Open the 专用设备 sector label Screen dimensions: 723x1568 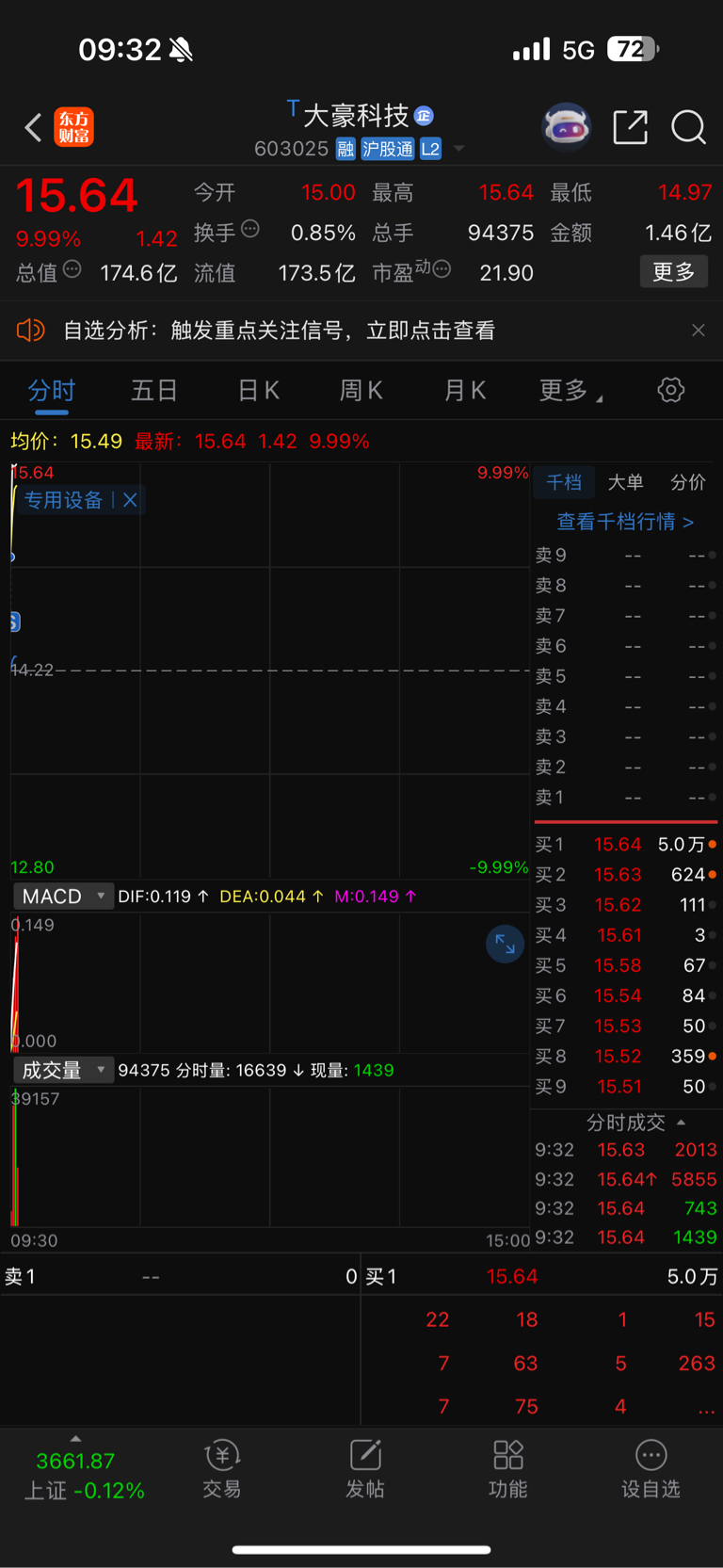pyautogui.click(x=63, y=500)
